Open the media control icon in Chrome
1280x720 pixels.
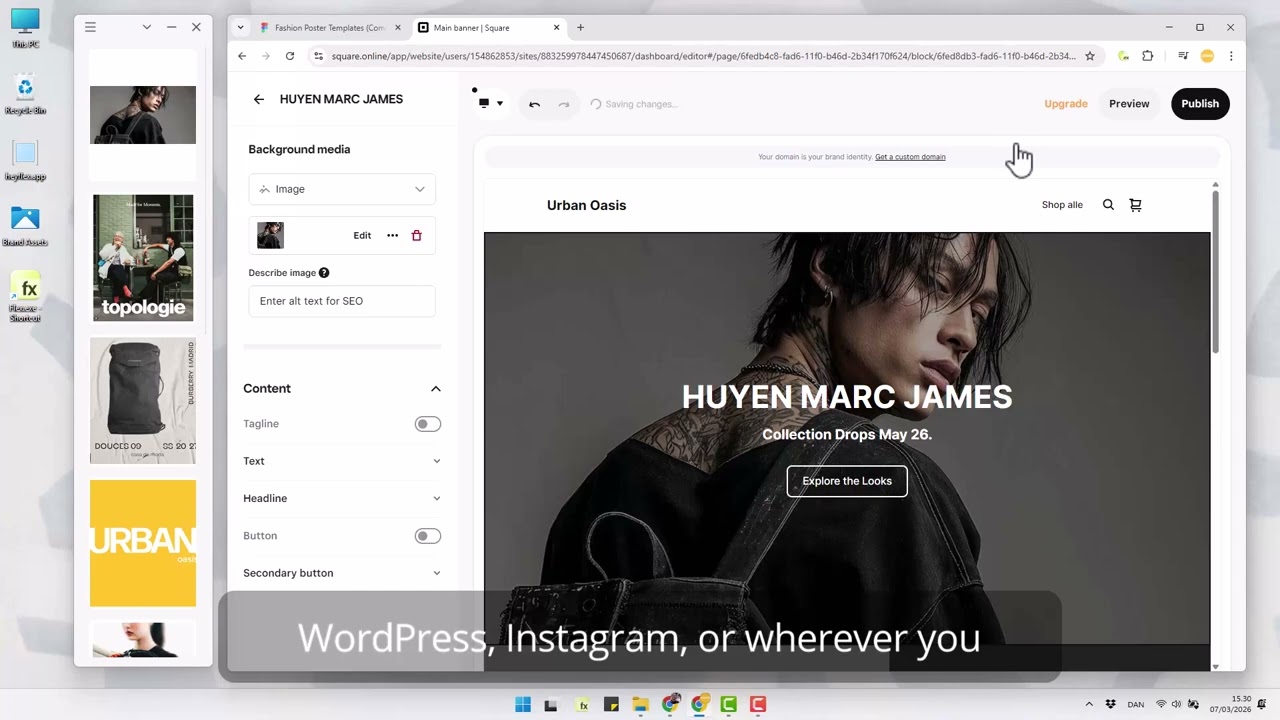1183,56
